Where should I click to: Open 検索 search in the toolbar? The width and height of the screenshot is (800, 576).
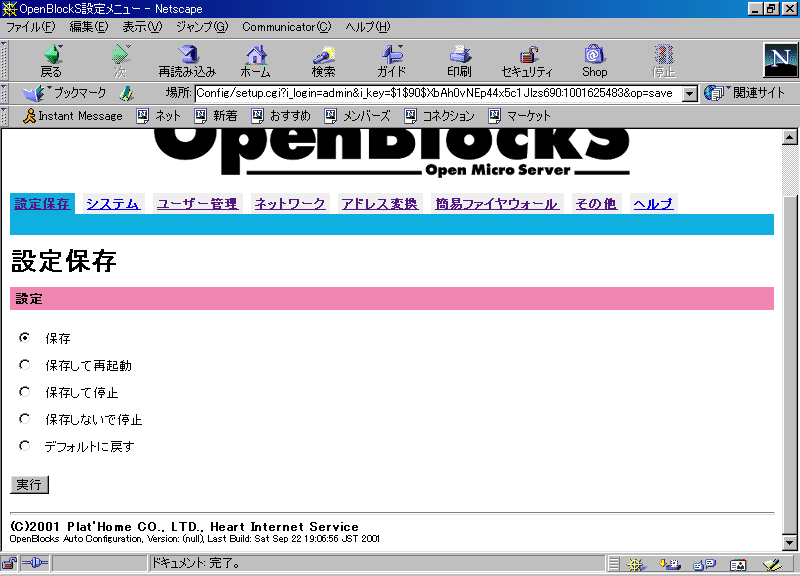pos(323,61)
